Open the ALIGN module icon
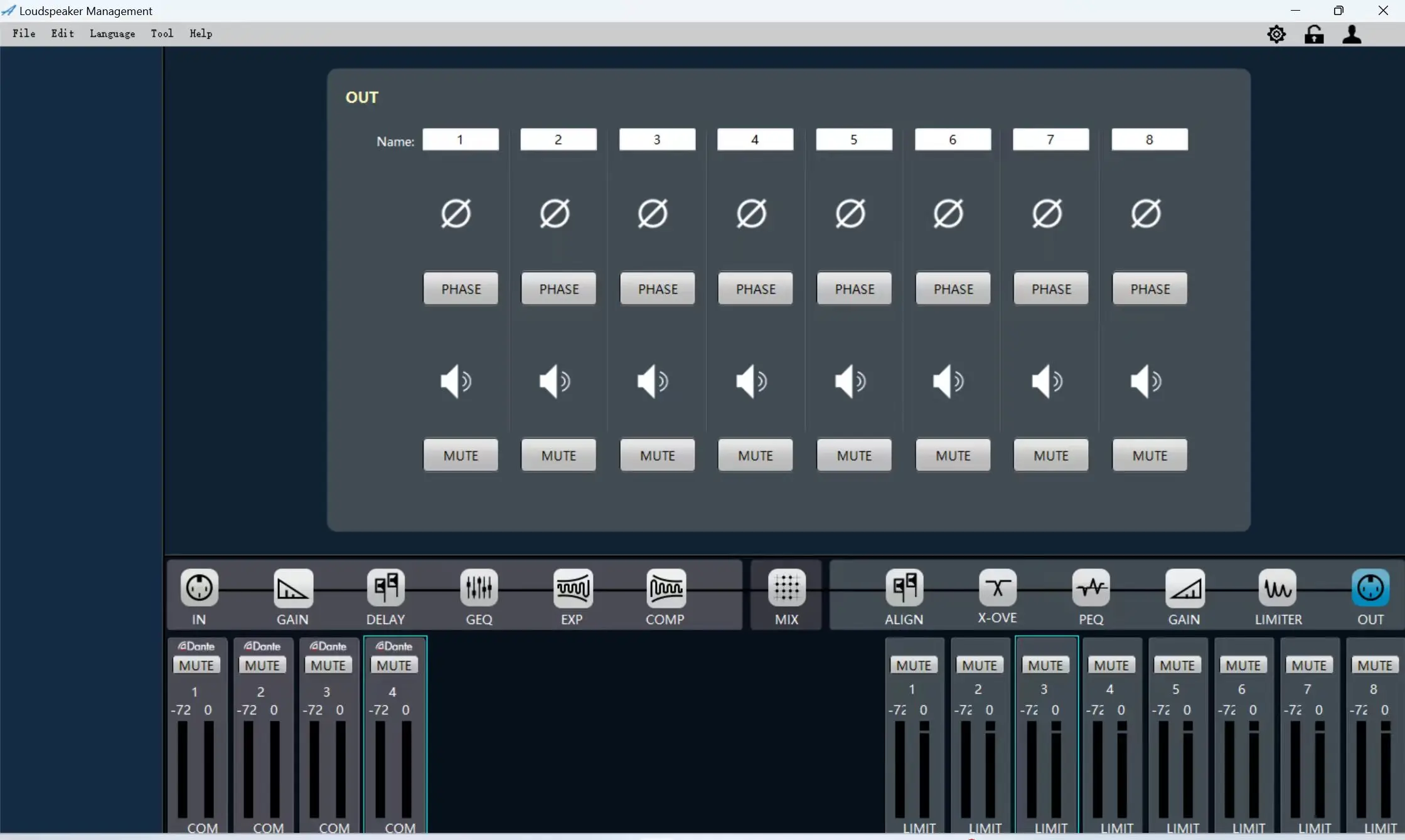Image resolution: width=1405 pixels, height=840 pixels. click(904, 588)
